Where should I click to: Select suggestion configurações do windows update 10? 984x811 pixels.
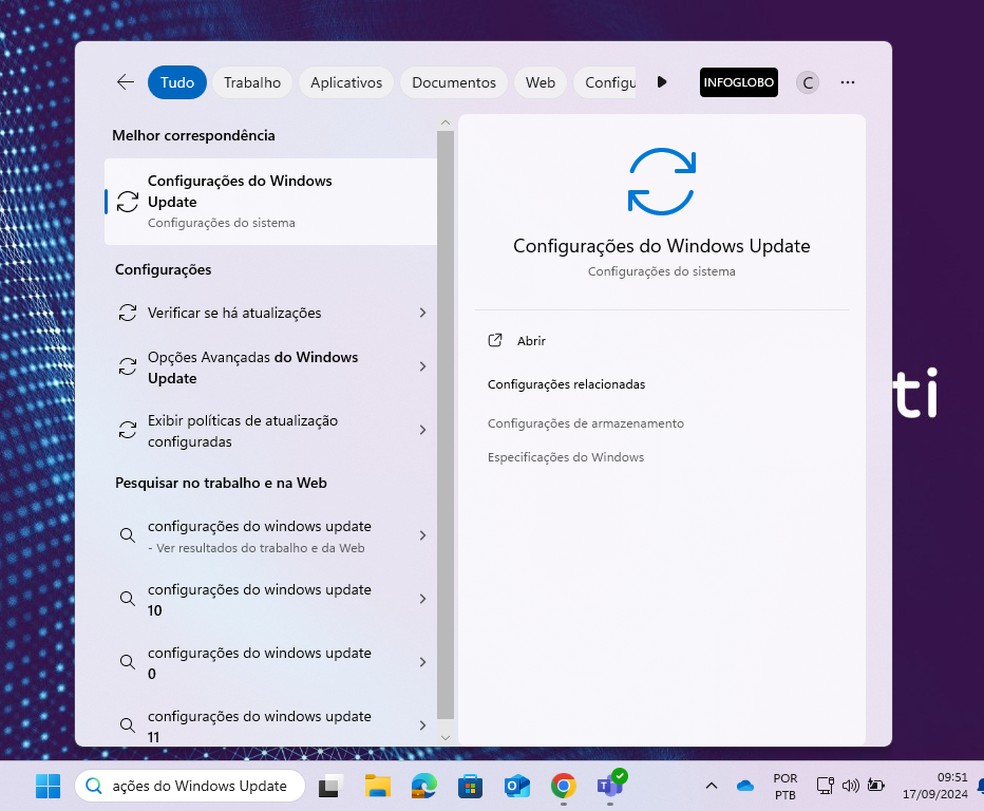point(270,599)
